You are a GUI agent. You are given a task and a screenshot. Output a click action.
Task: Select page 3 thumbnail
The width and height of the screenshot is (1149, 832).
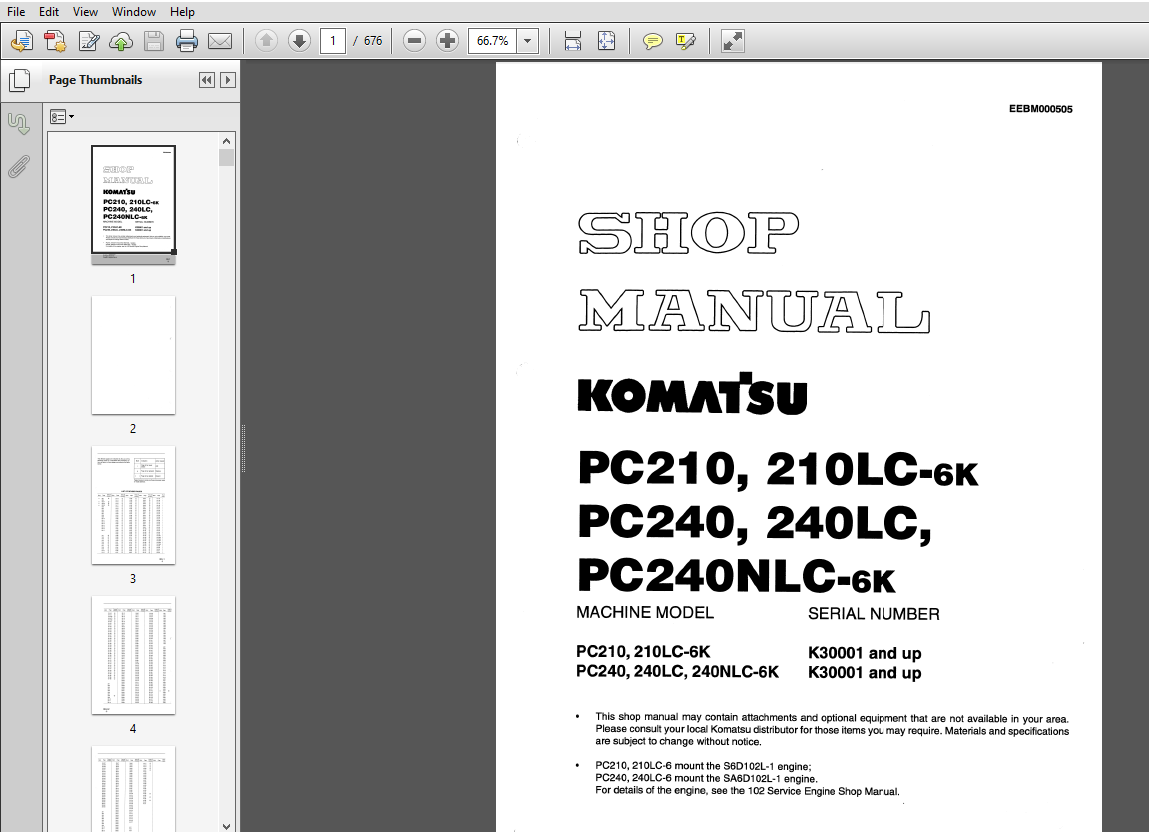coord(133,505)
